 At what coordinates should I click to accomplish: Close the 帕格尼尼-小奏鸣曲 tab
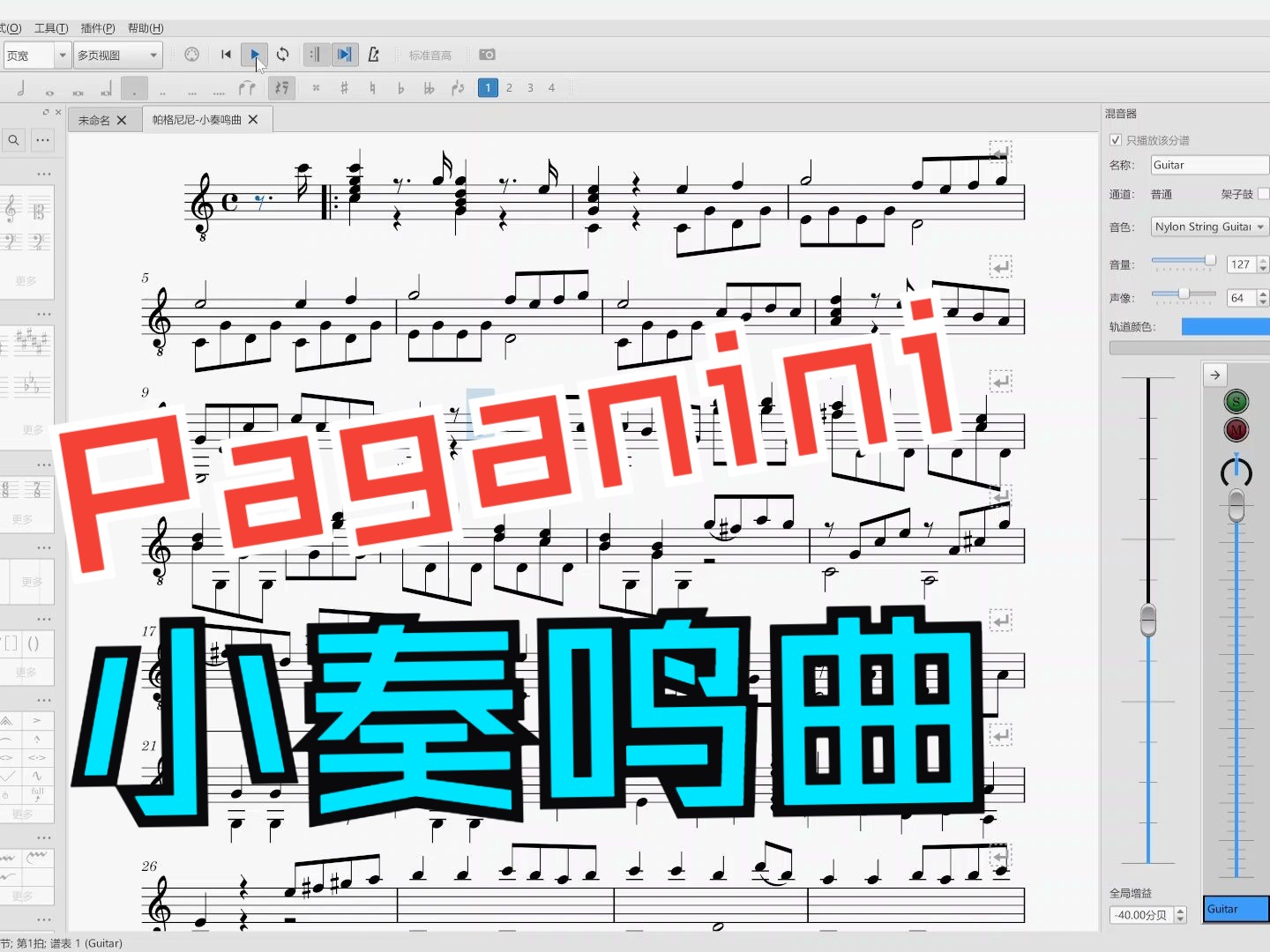[253, 119]
